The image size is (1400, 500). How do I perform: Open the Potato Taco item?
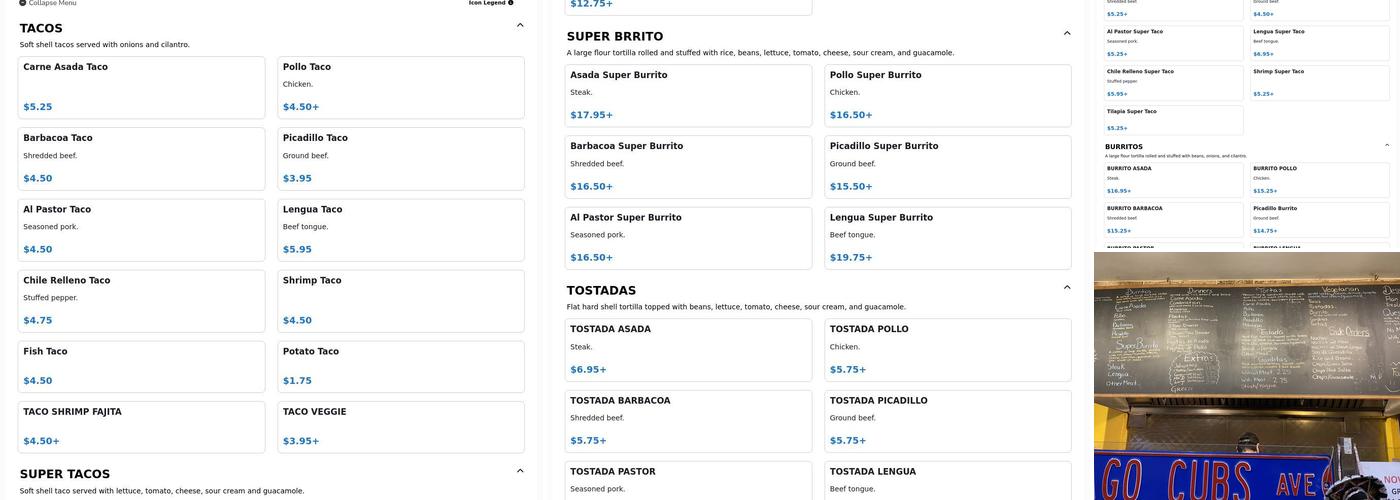pyautogui.click(x=400, y=366)
